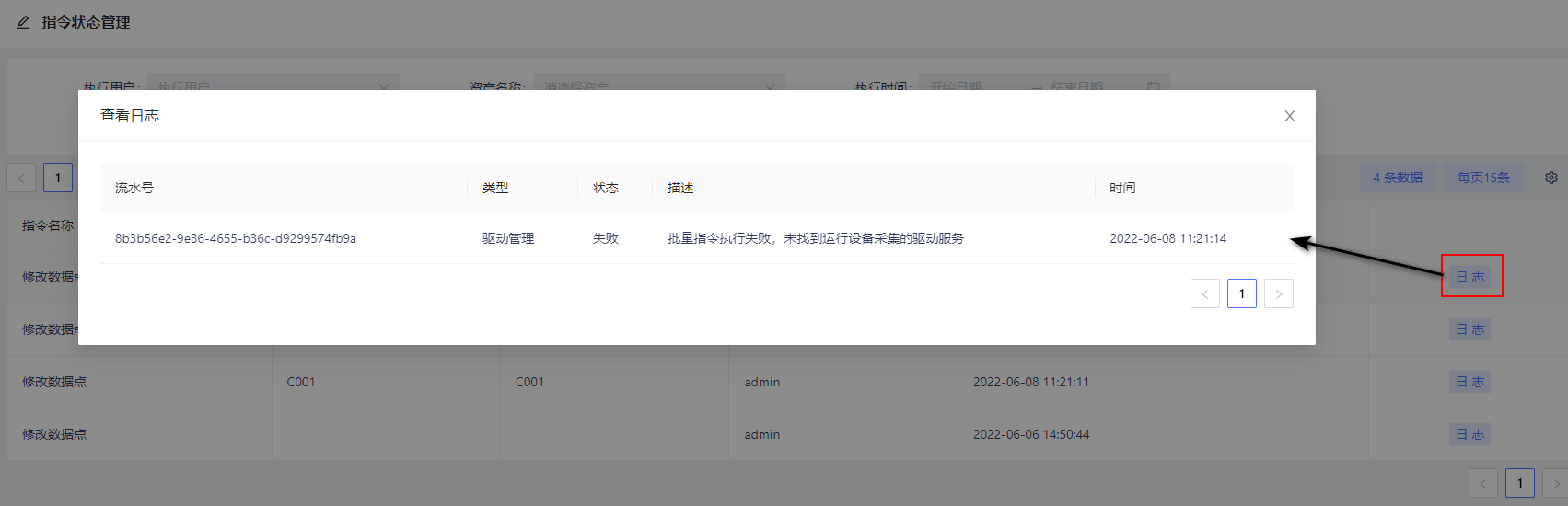Click the 4 条数据 count label
The width and height of the screenshot is (1568, 506).
point(1398,178)
